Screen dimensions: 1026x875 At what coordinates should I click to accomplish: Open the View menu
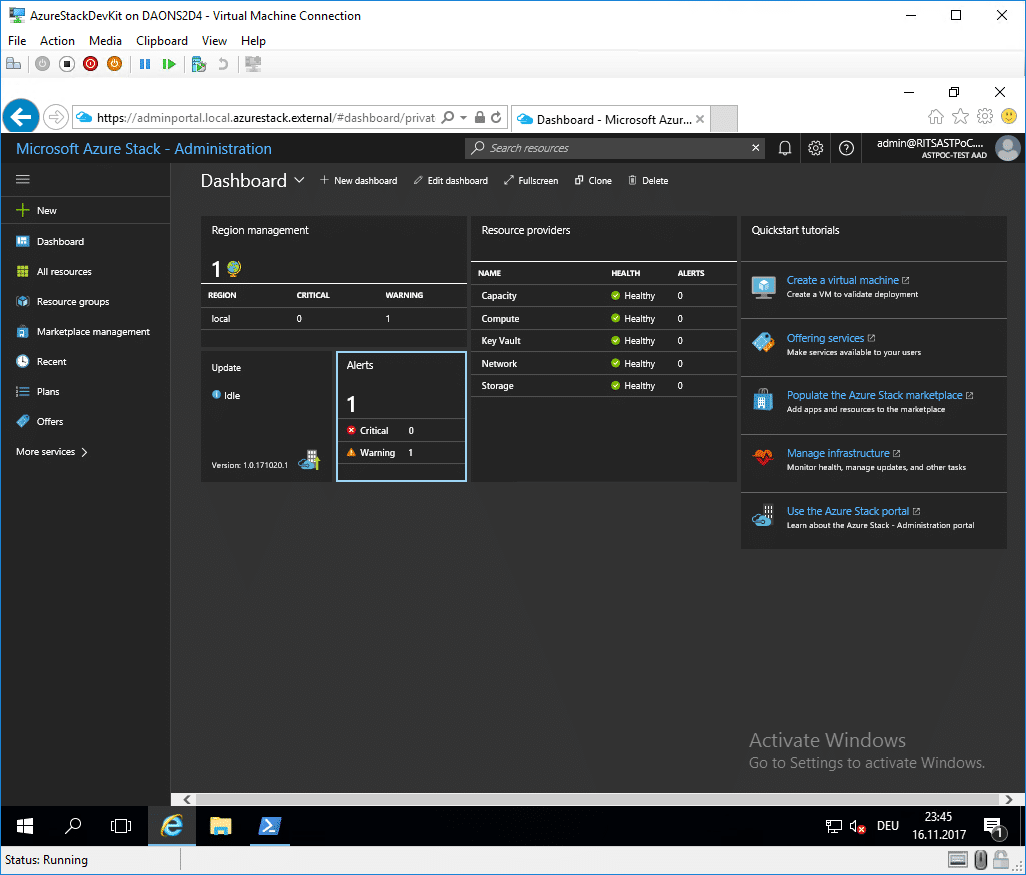[215, 41]
